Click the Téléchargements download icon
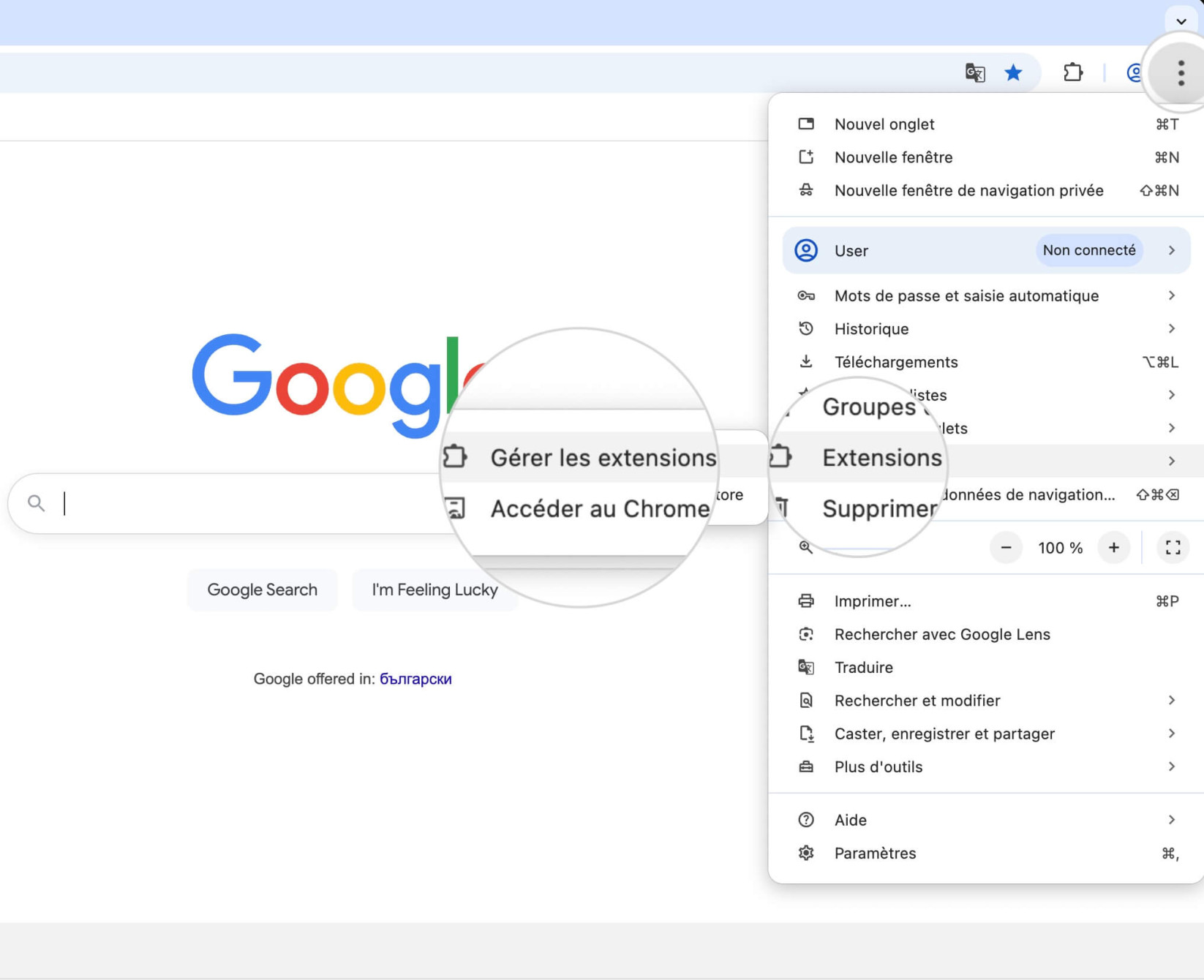This screenshot has width=1204, height=980. (806, 361)
